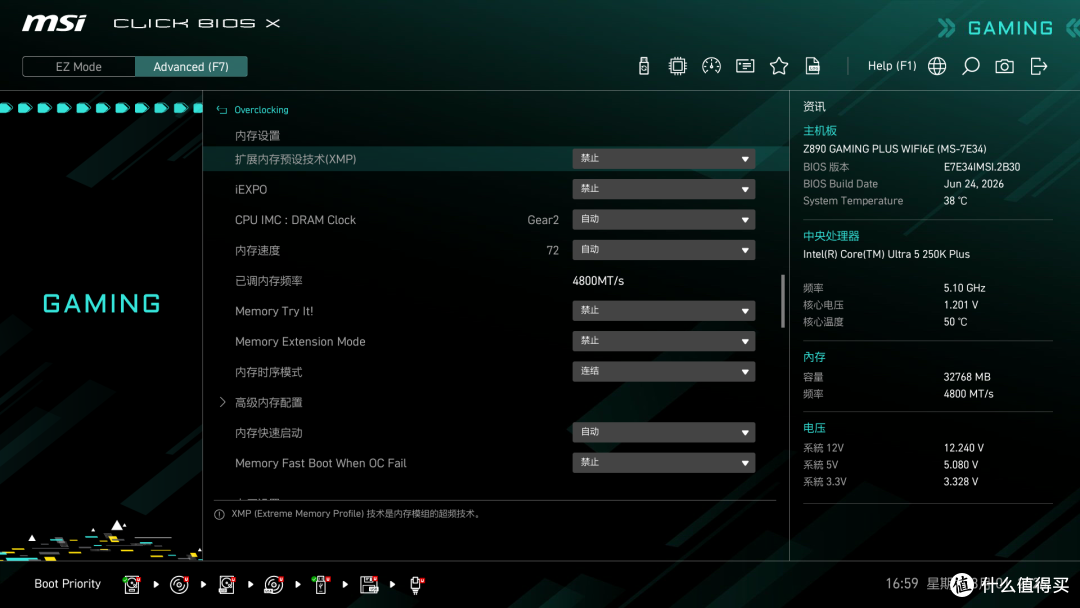Click Intel Core Ultra 5 250K Plus text
1080x608 pixels.
pos(886,254)
